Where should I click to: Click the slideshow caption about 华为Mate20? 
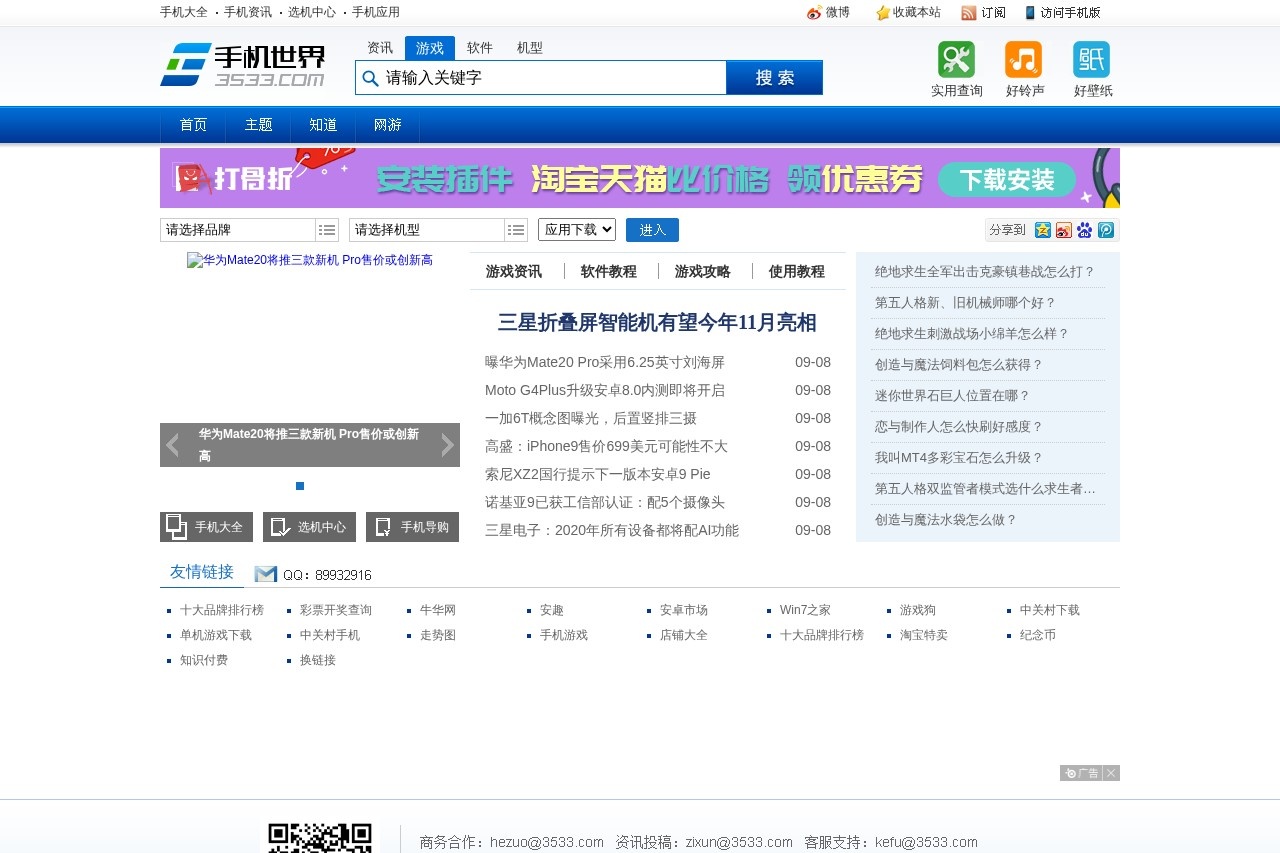[310, 445]
